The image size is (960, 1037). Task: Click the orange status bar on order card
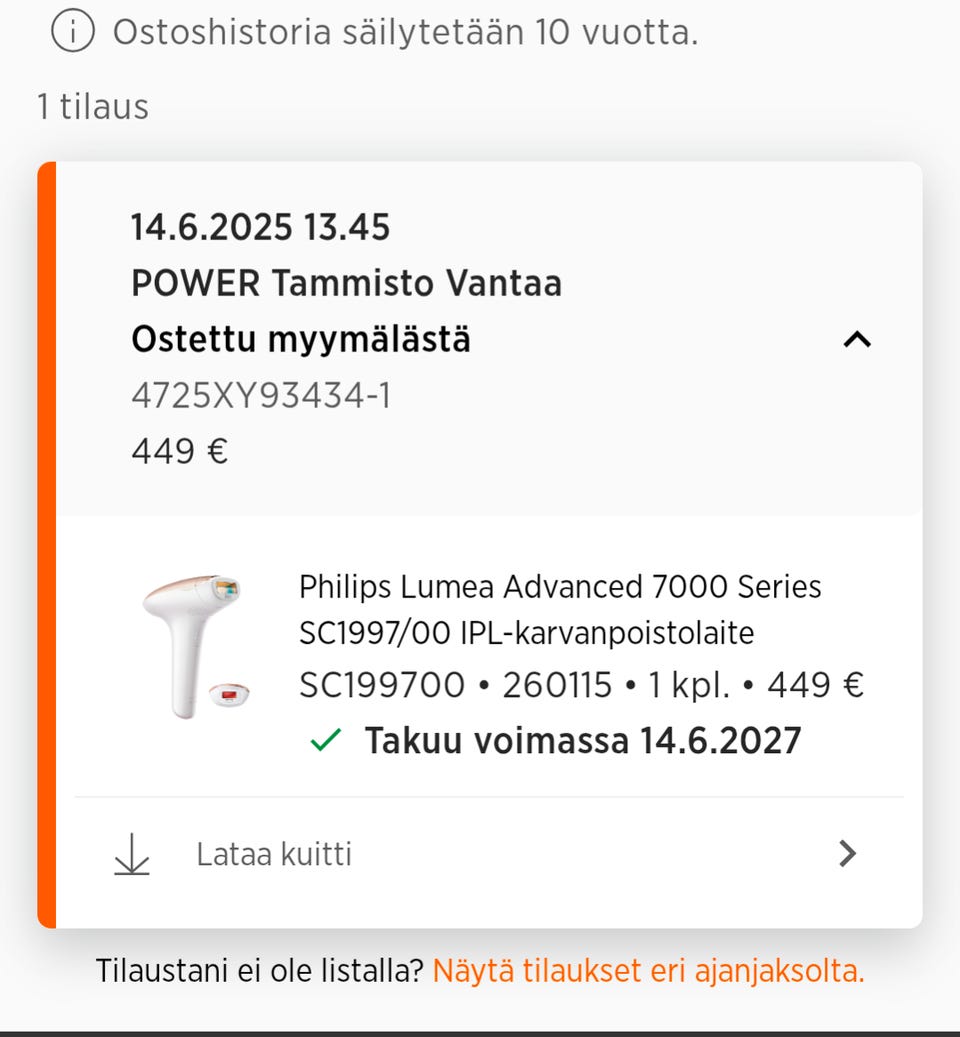coord(47,545)
